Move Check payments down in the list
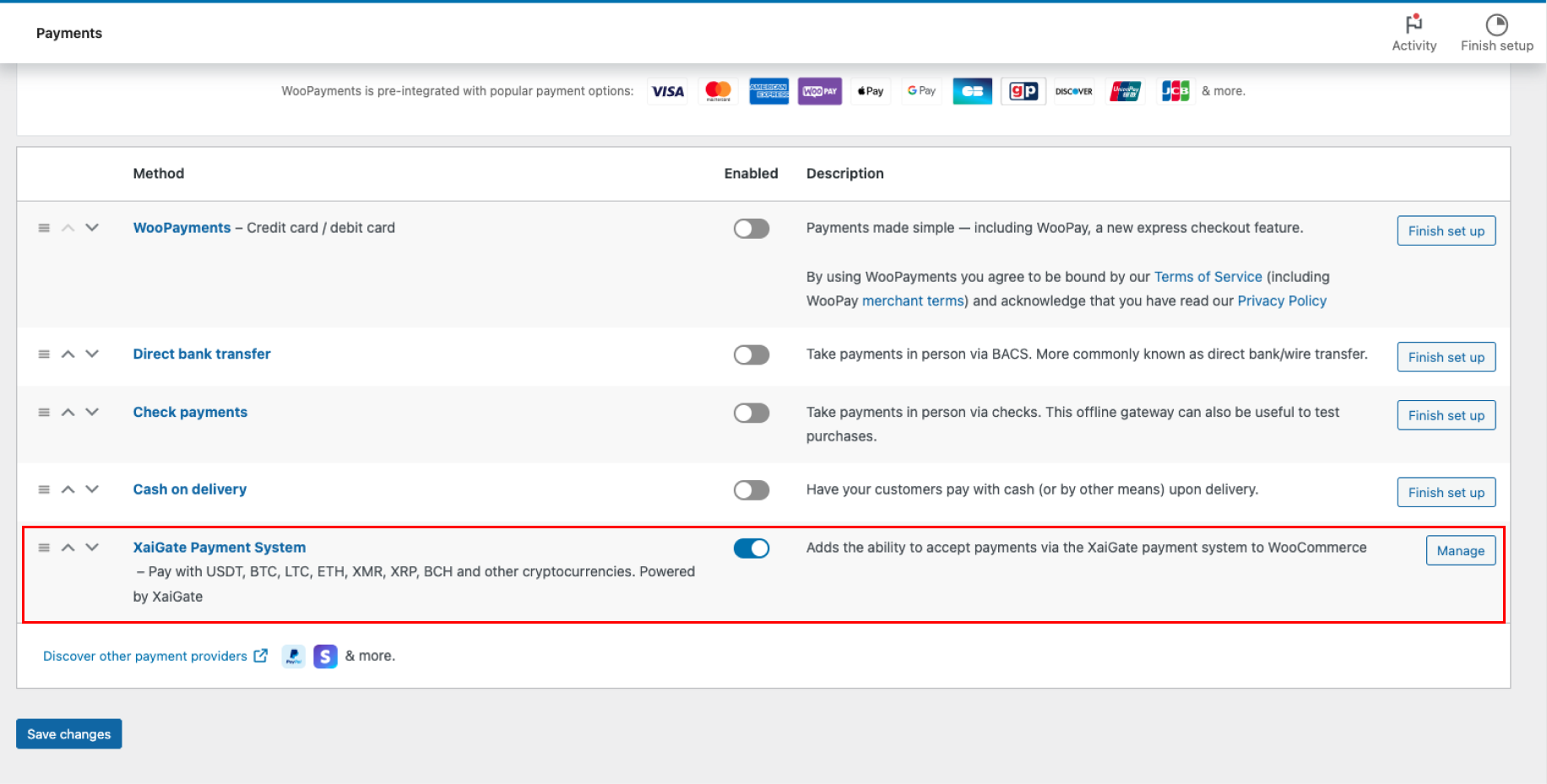Screen dimensions: 1547x784 (x=92, y=413)
